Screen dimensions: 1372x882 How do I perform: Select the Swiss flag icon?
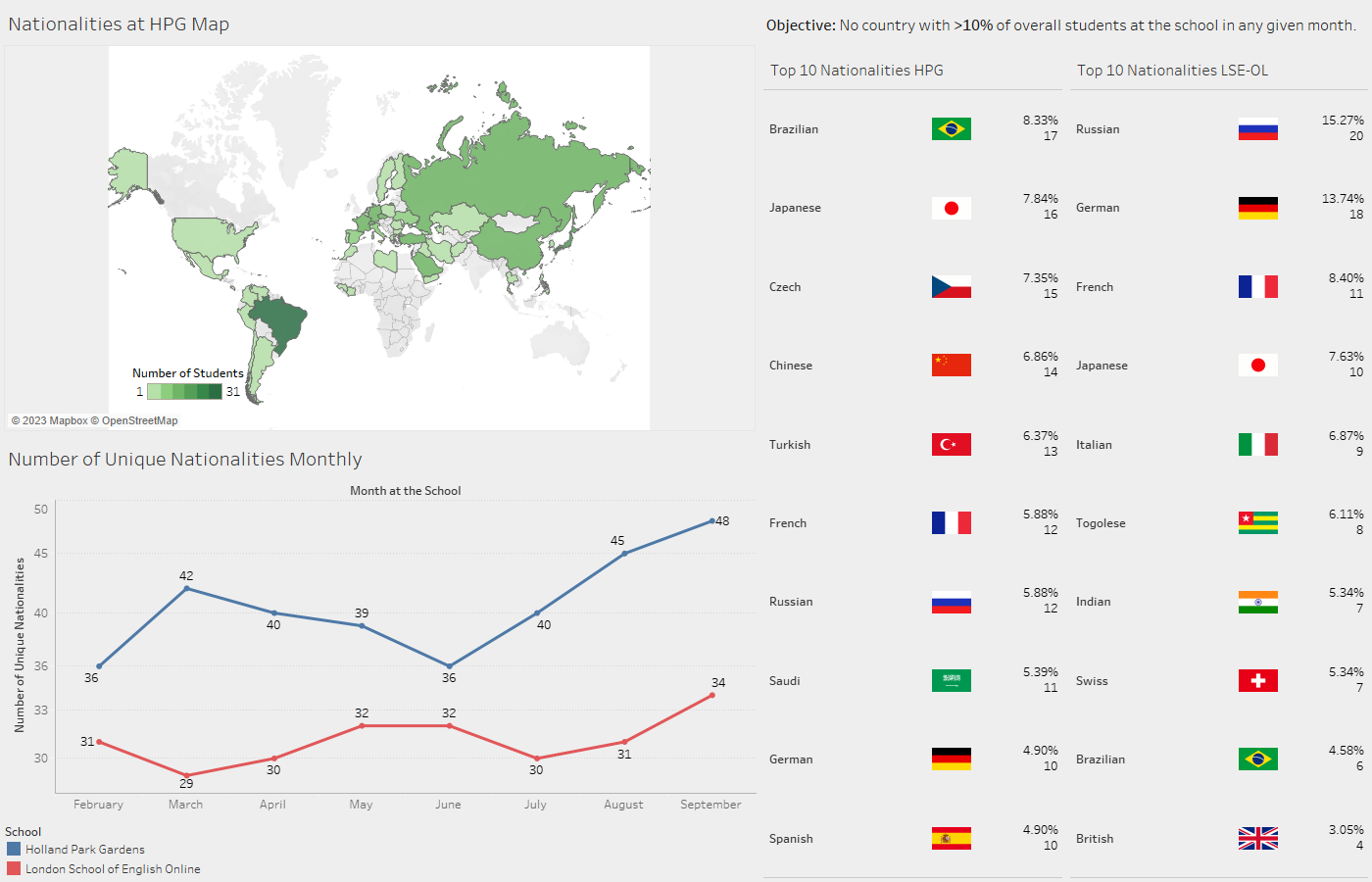tap(1257, 680)
